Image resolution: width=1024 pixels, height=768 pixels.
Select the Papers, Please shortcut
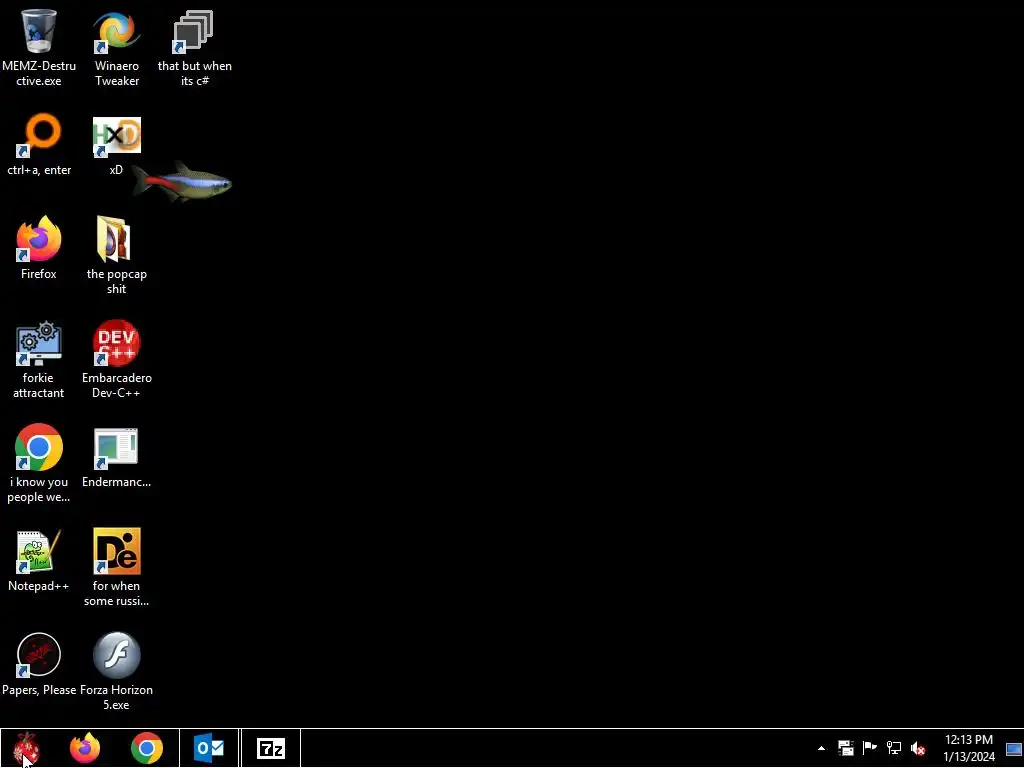click(x=39, y=654)
